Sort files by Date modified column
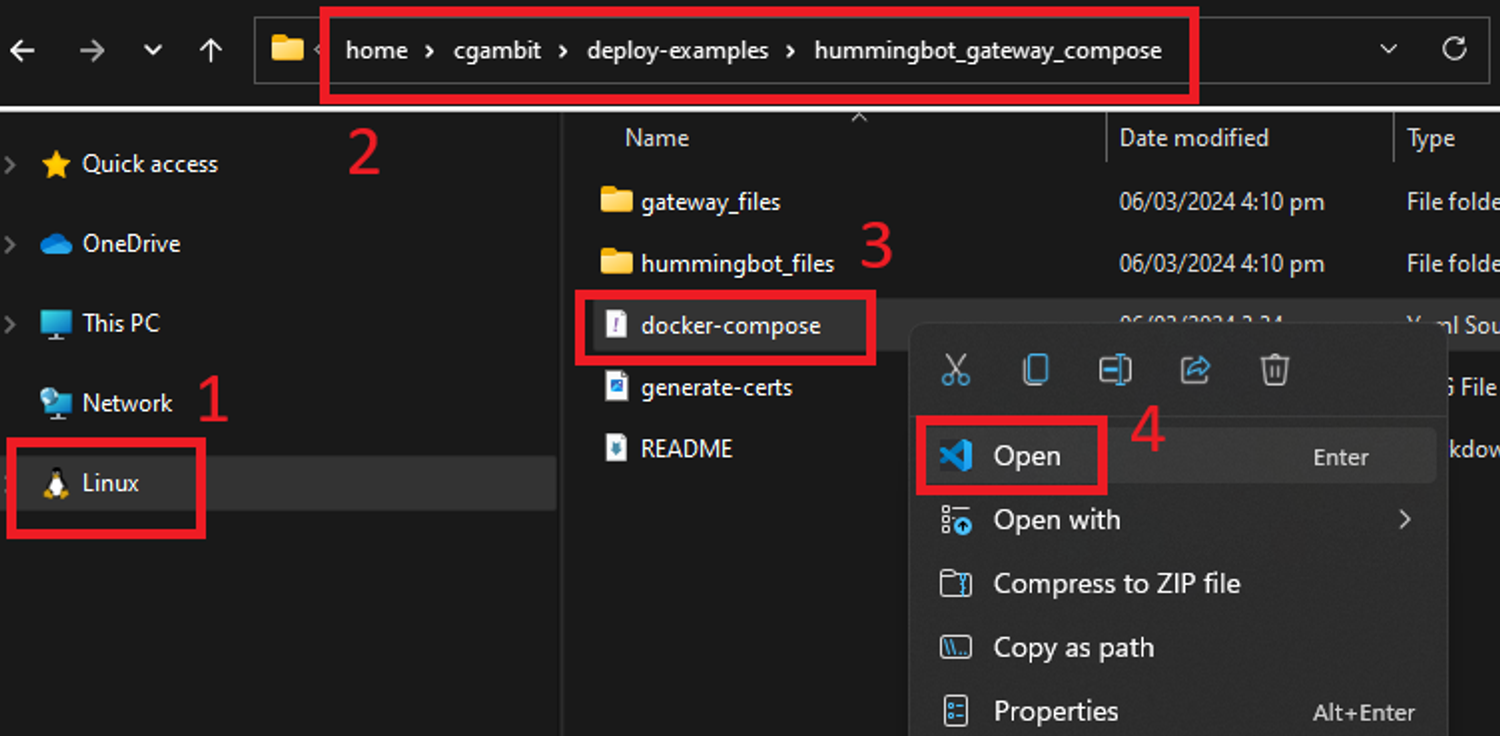The width and height of the screenshot is (1500, 736). tap(1193, 138)
